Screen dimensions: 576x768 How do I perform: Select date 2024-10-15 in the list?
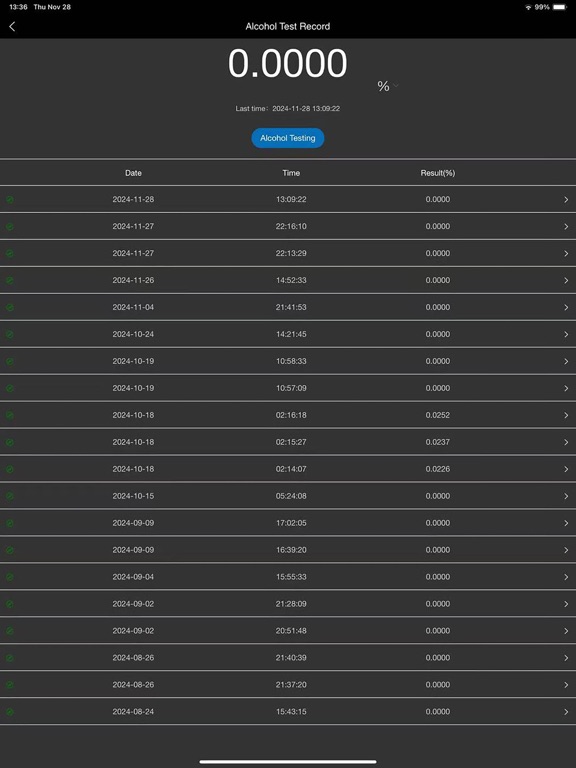coord(133,496)
